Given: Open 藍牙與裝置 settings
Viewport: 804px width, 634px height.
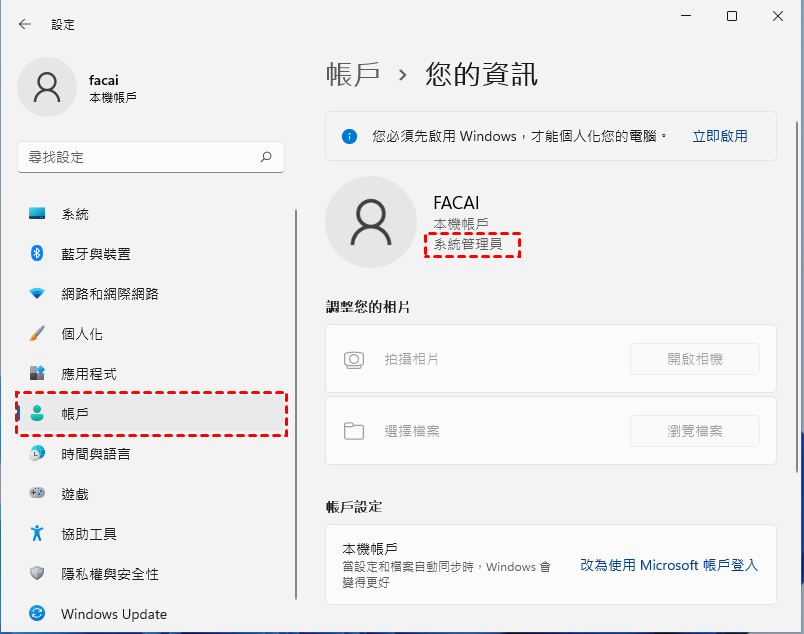Looking at the screenshot, I should (151, 253).
